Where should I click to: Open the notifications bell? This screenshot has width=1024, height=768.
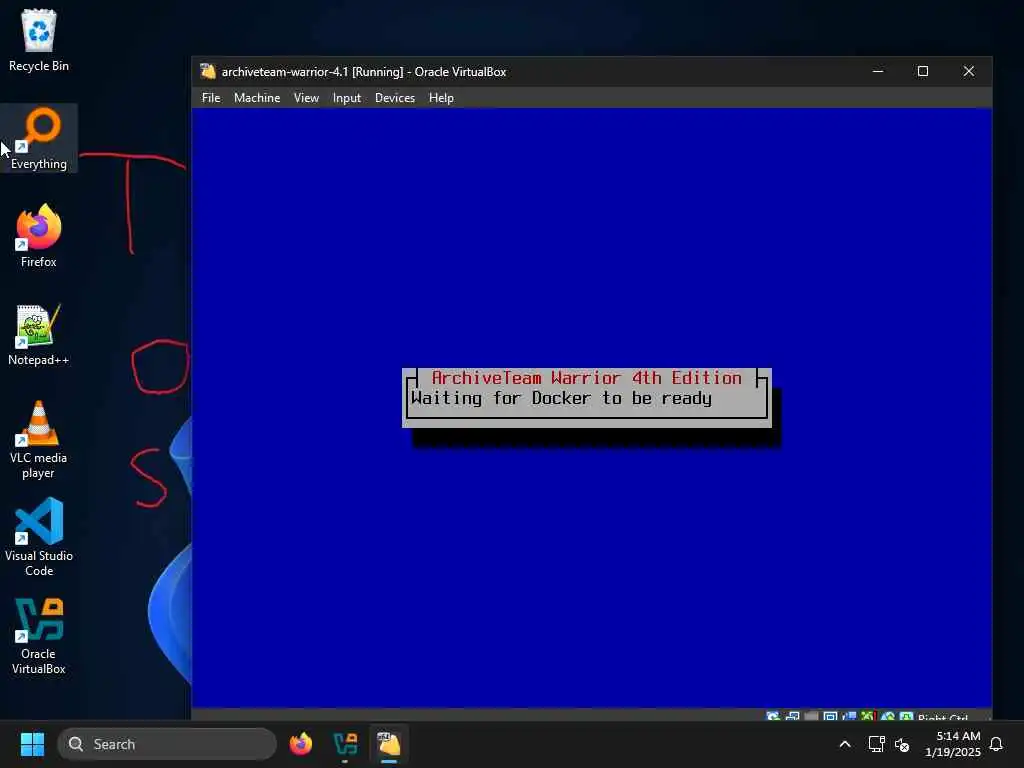[996, 744]
